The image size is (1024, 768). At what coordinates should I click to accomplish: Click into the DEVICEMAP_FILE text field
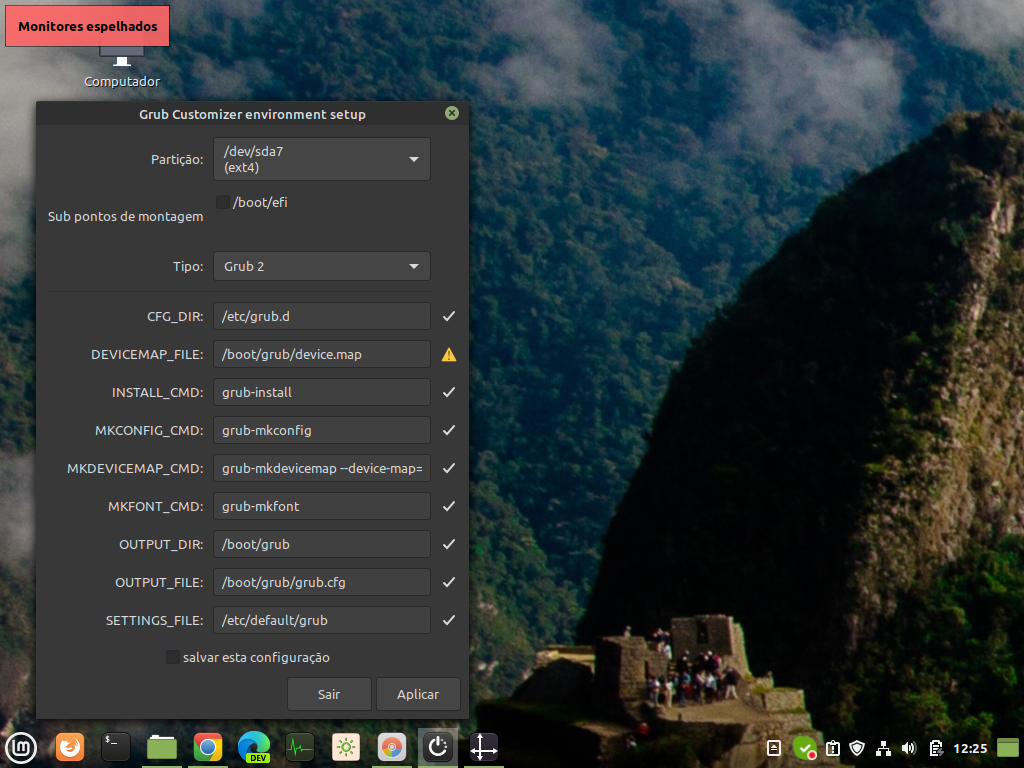[321, 354]
